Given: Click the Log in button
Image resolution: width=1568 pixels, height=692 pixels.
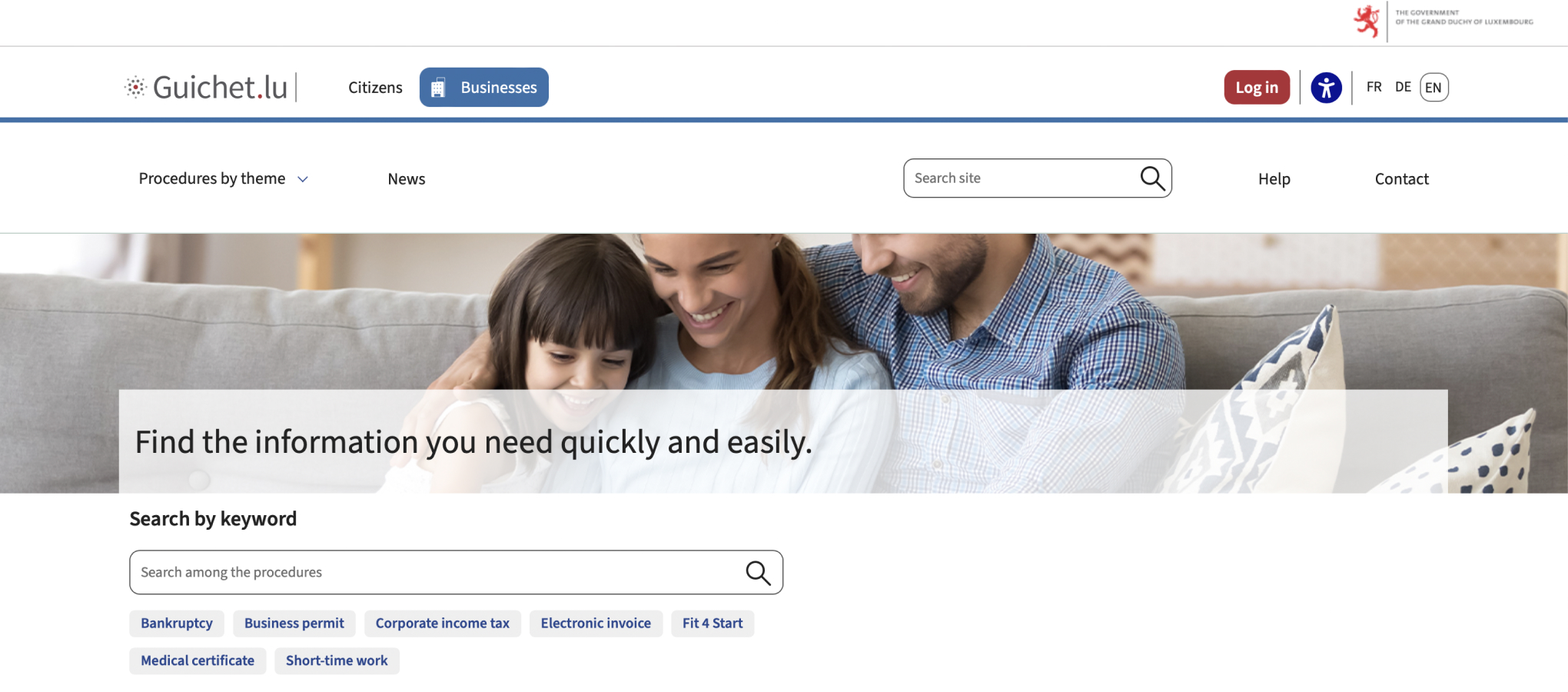Looking at the screenshot, I should [1257, 88].
